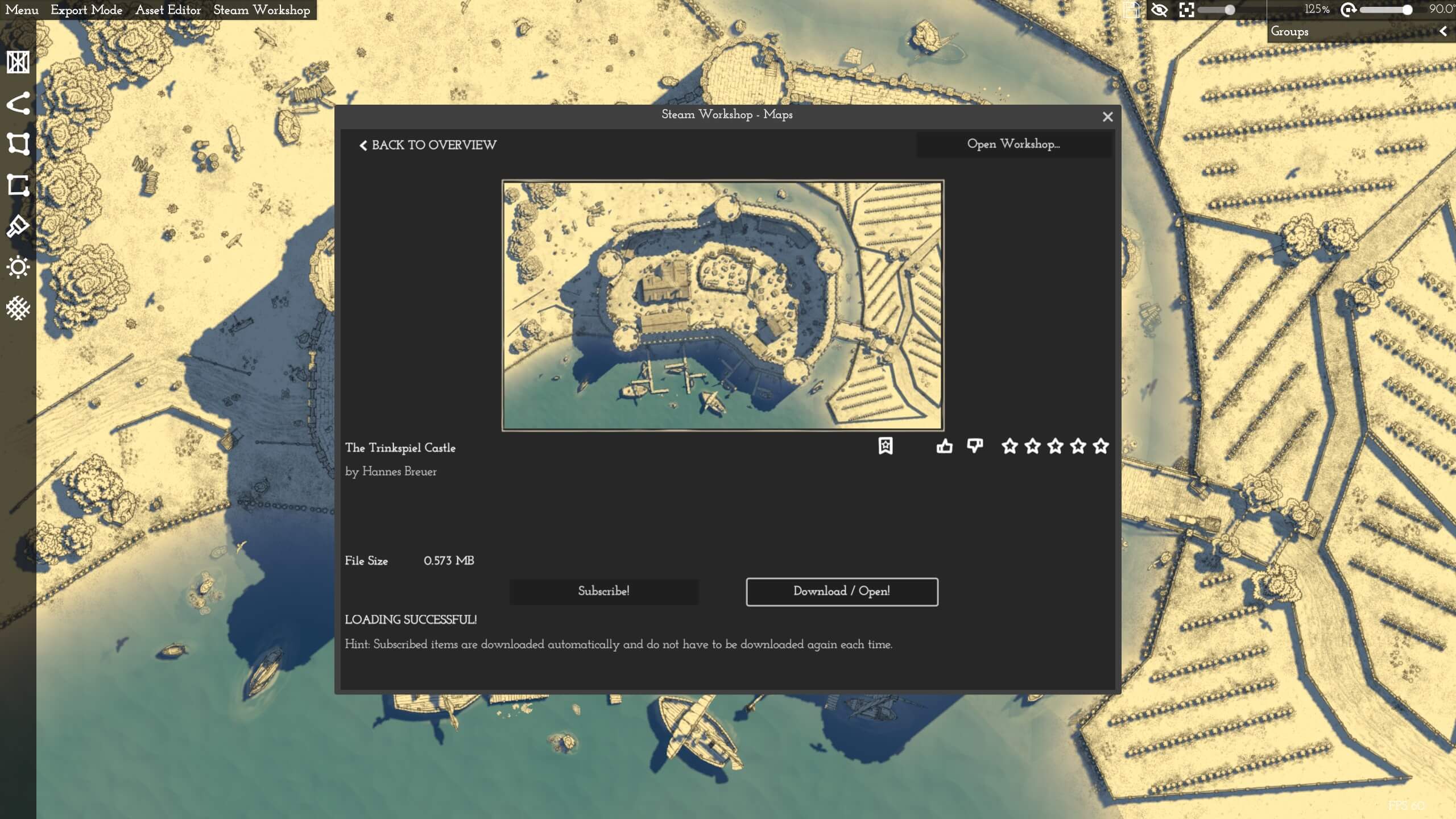
Task: Go back to overview
Action: pos(428,145)
